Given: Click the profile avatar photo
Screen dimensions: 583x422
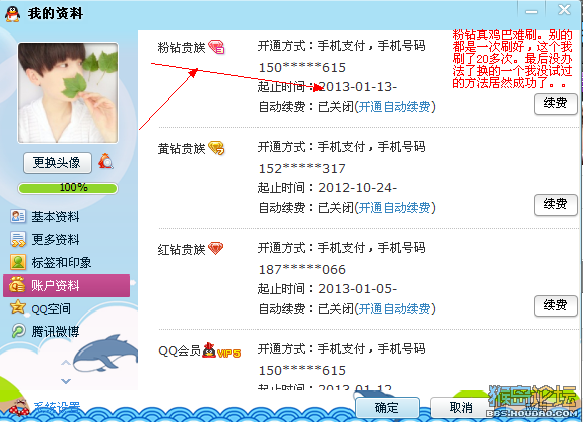Looking at the screenshot, I should coord(68,93).
